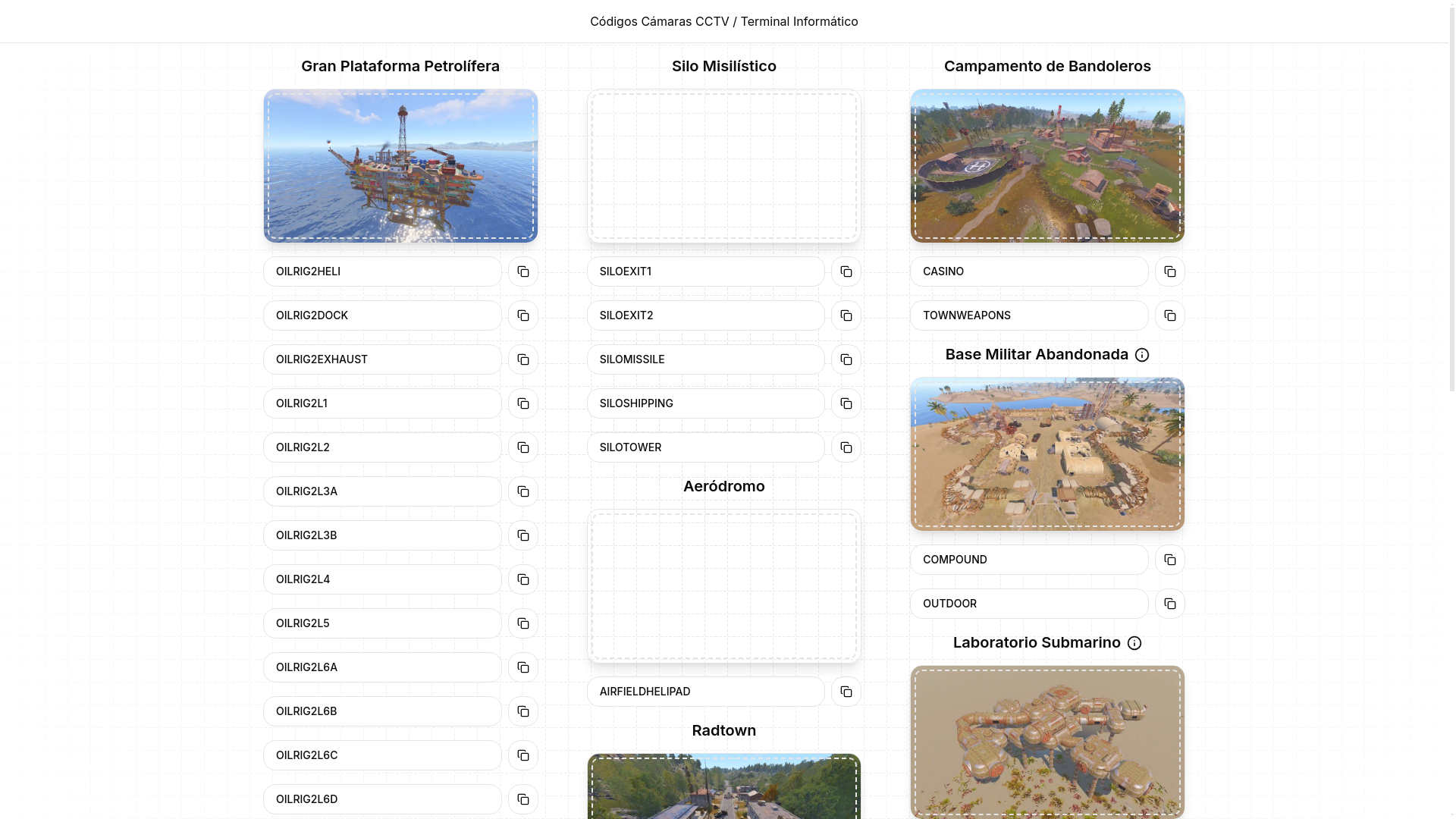Select the OILRIG2HELI code field
The image size is (1456, 819).
point(382,271)
